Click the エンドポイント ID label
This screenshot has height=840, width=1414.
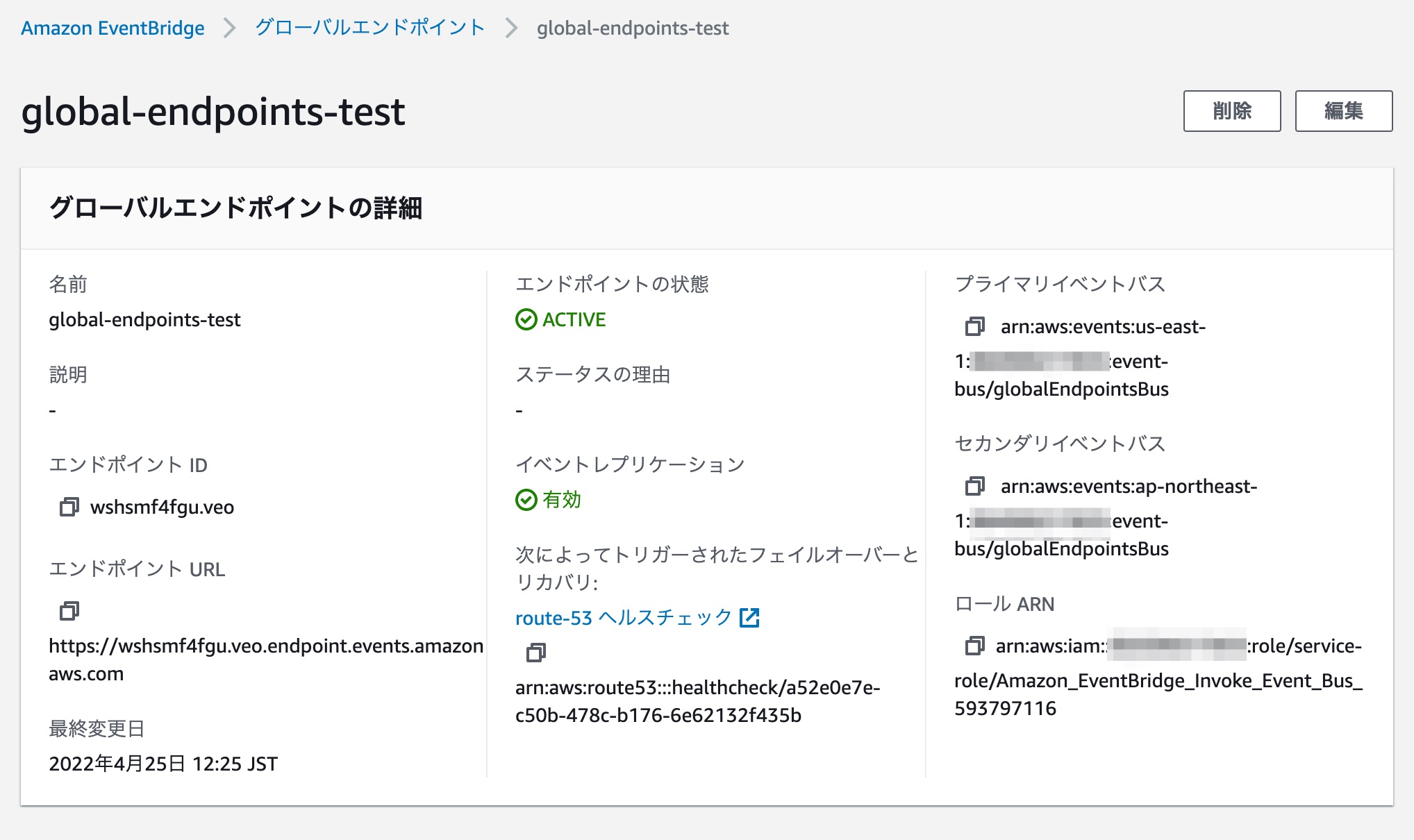[x=128, y=464]
